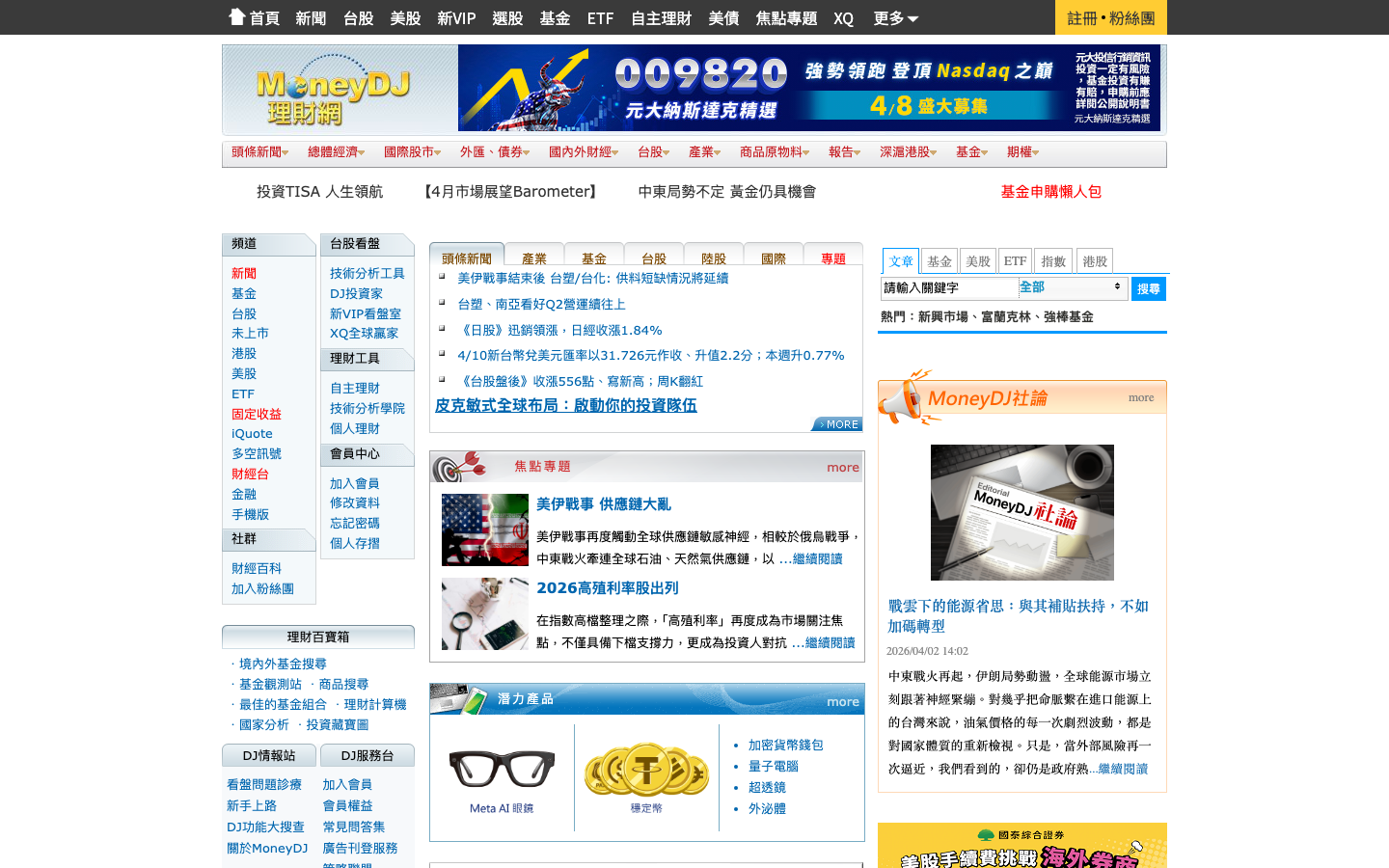Image resolution: width=1389 pixels, height=868 pixels.
Task: Open 美伊戰事 供應鏈大亂 article title
Action: pos(604,503)
